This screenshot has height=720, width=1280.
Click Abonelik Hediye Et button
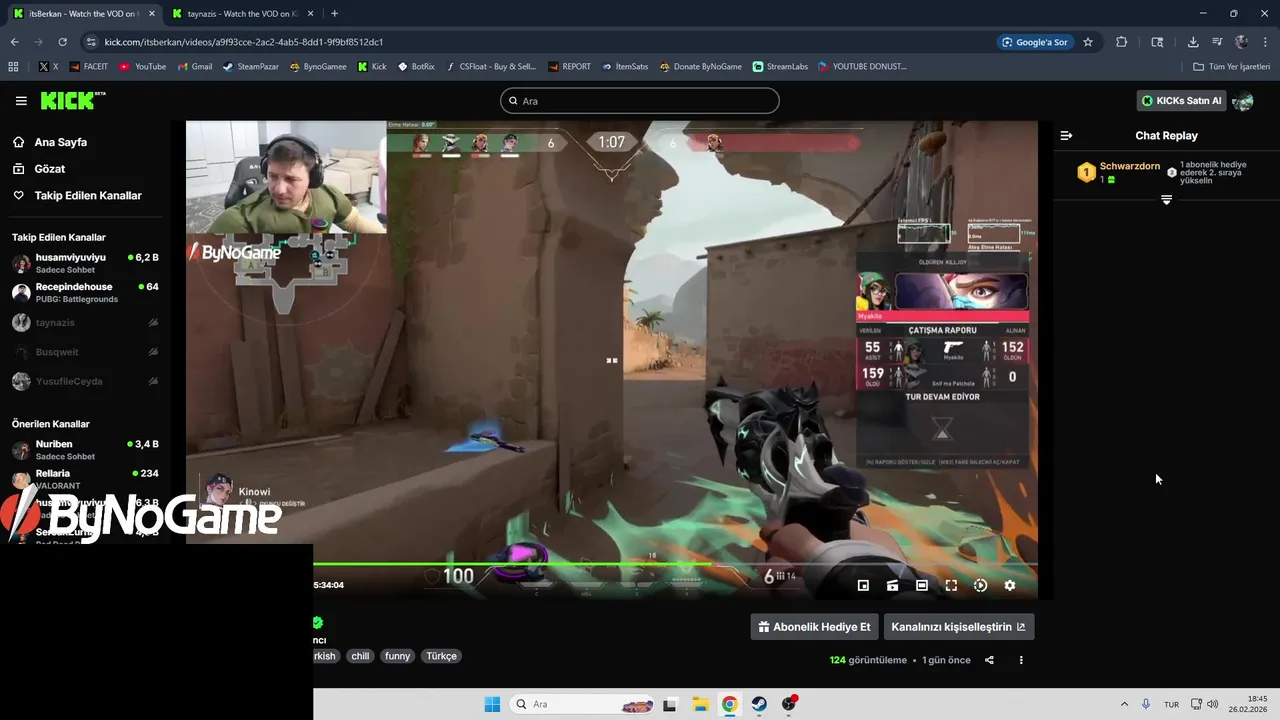814,627
